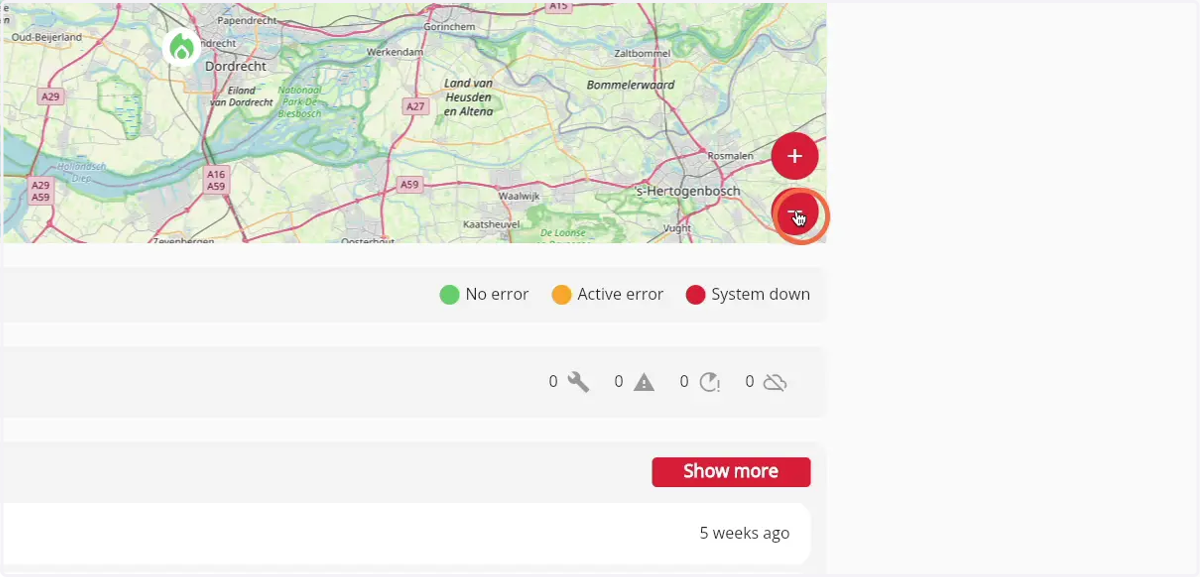Click the Bommelerwaard label on the map
The width and height of the screenshot is (1200, 577).
coord(631,85)
